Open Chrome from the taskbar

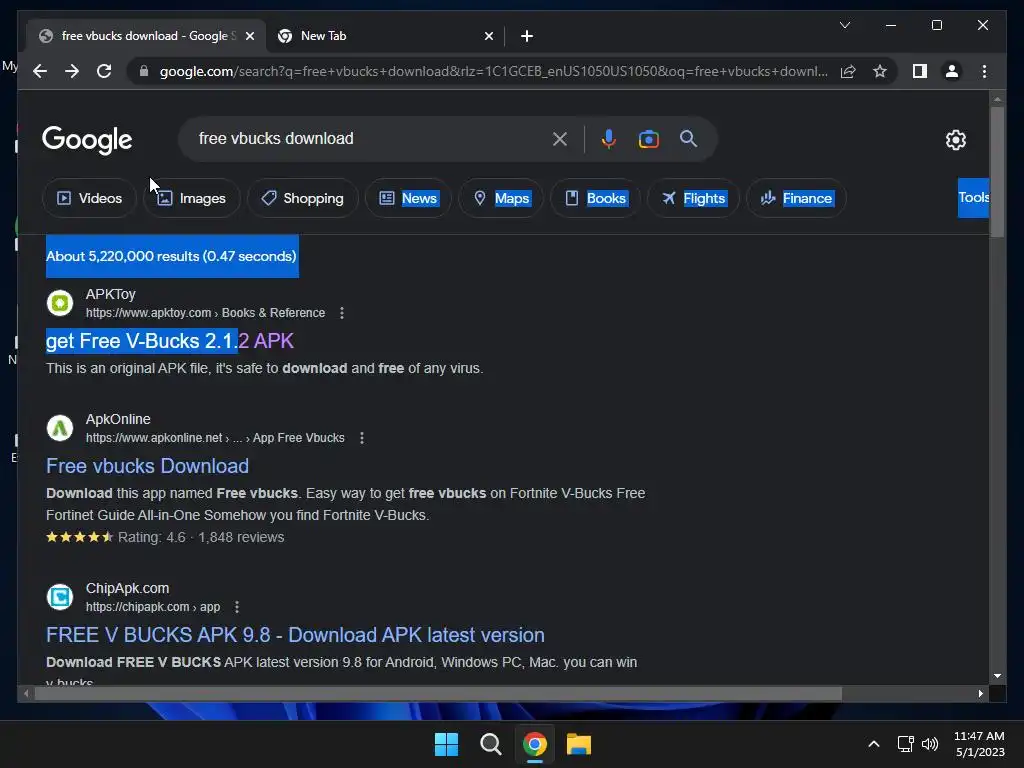click(x=535, y=744)
